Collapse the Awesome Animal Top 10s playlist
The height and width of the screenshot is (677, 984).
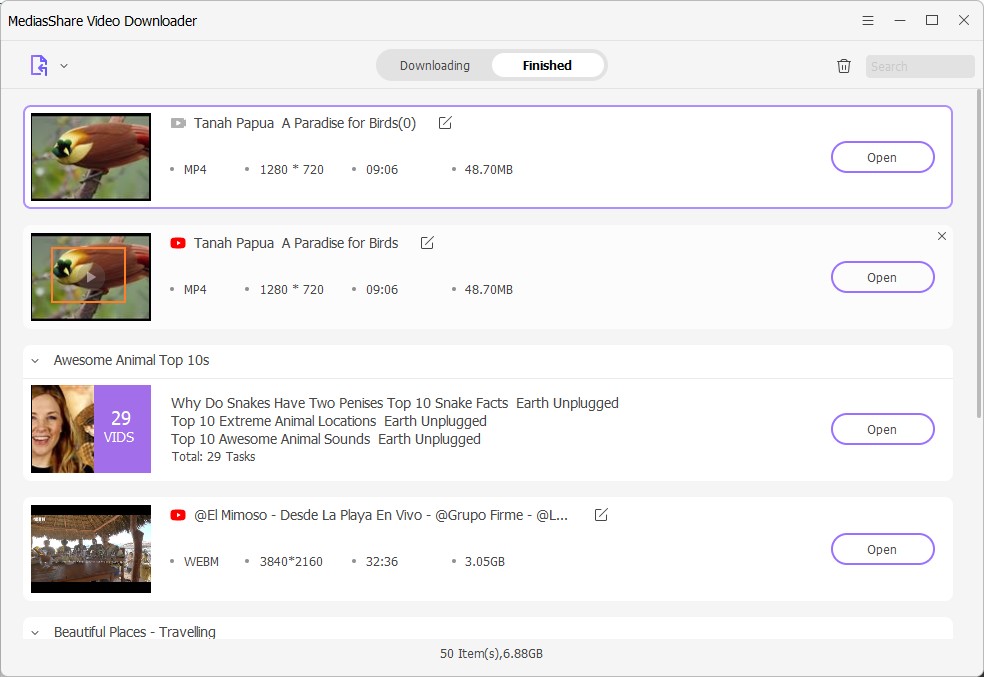click(36, 361)
